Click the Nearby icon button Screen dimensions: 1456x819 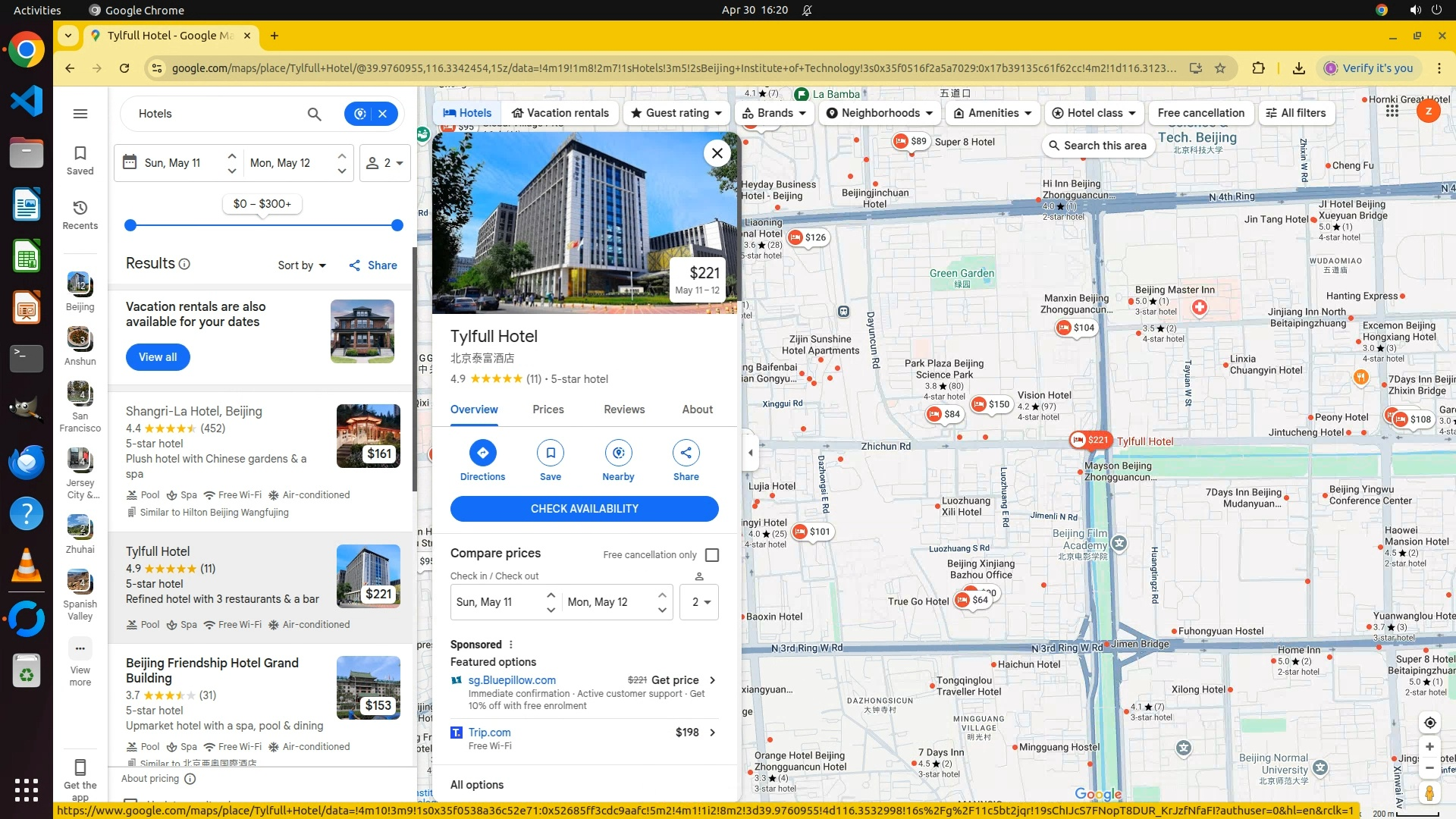618,453
